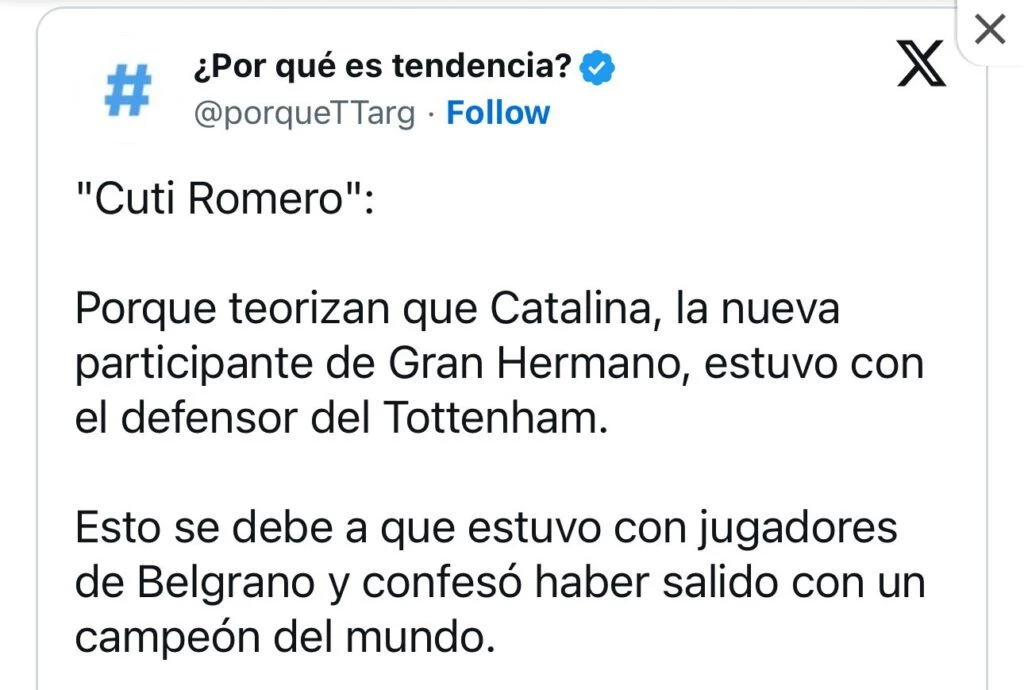
Task: Open the X logo link
Action: coord(921,68)
